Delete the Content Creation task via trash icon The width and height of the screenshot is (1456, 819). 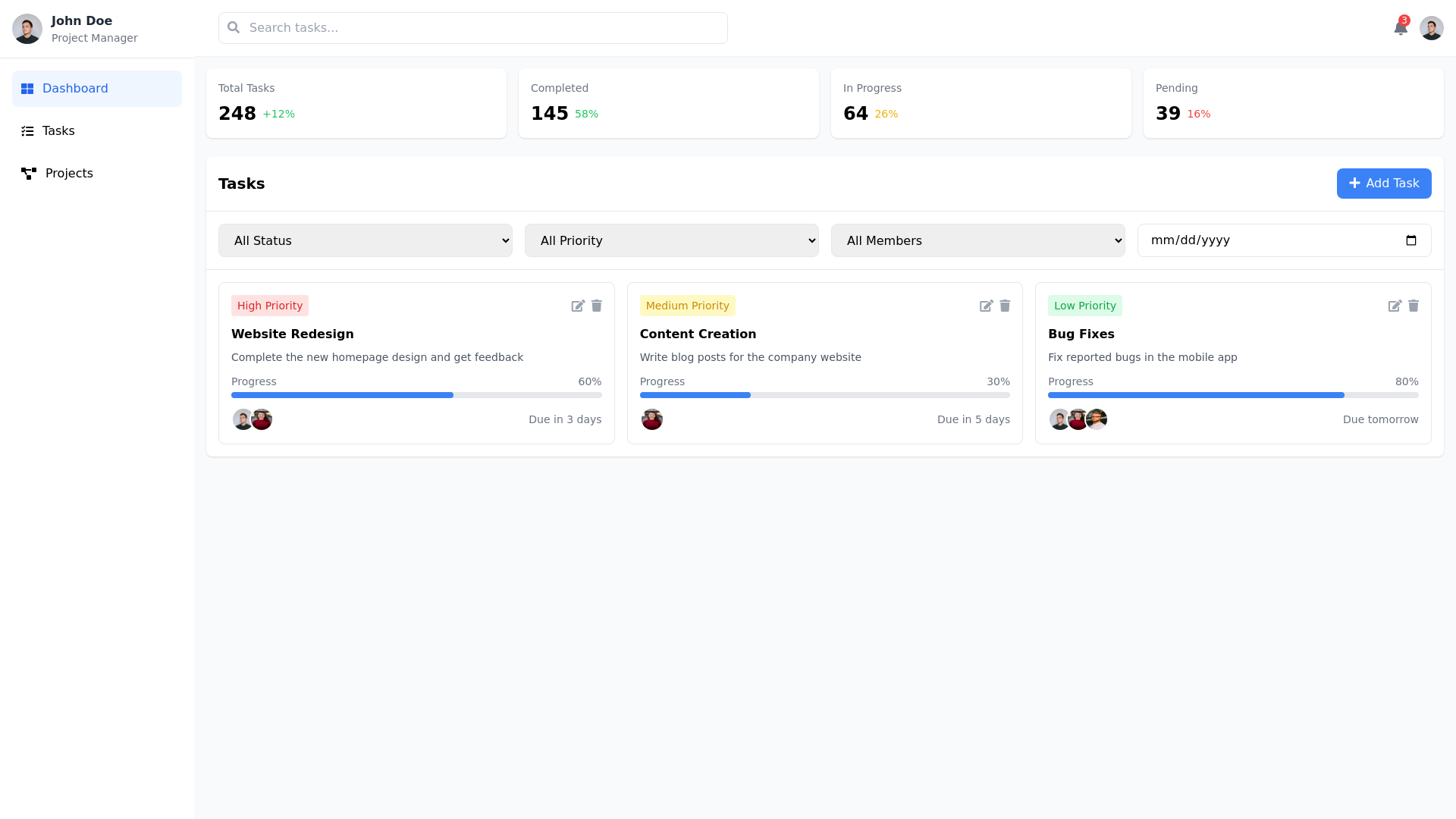(x=1005, y=306)
